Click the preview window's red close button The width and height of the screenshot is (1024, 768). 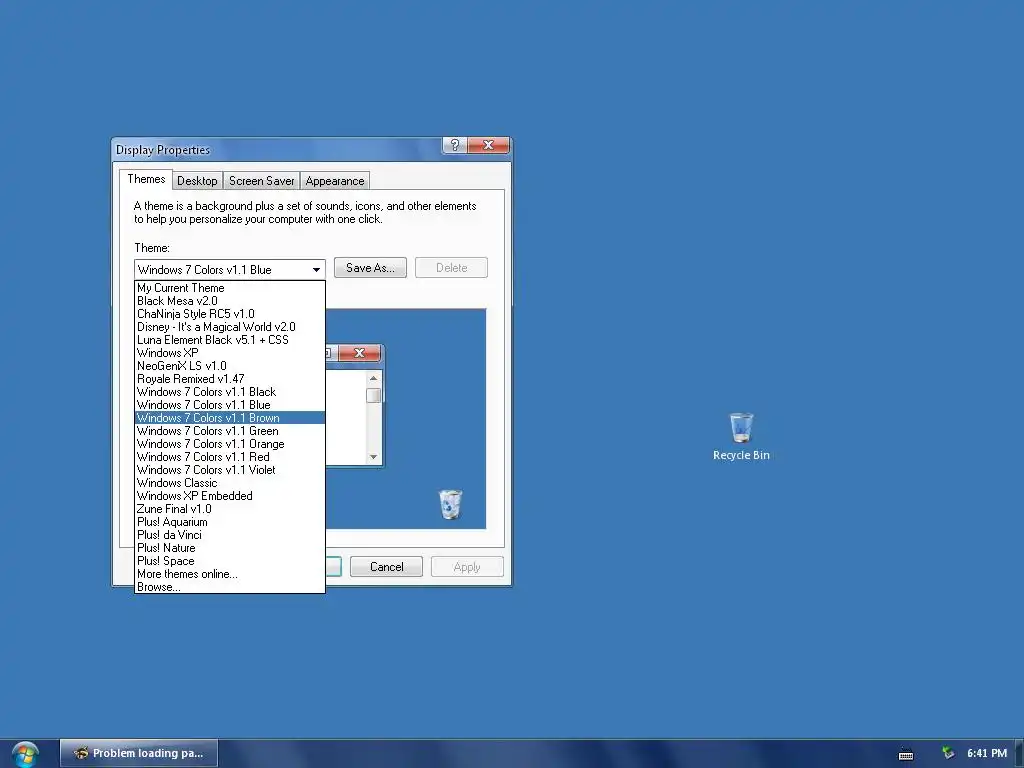[359, 353]
